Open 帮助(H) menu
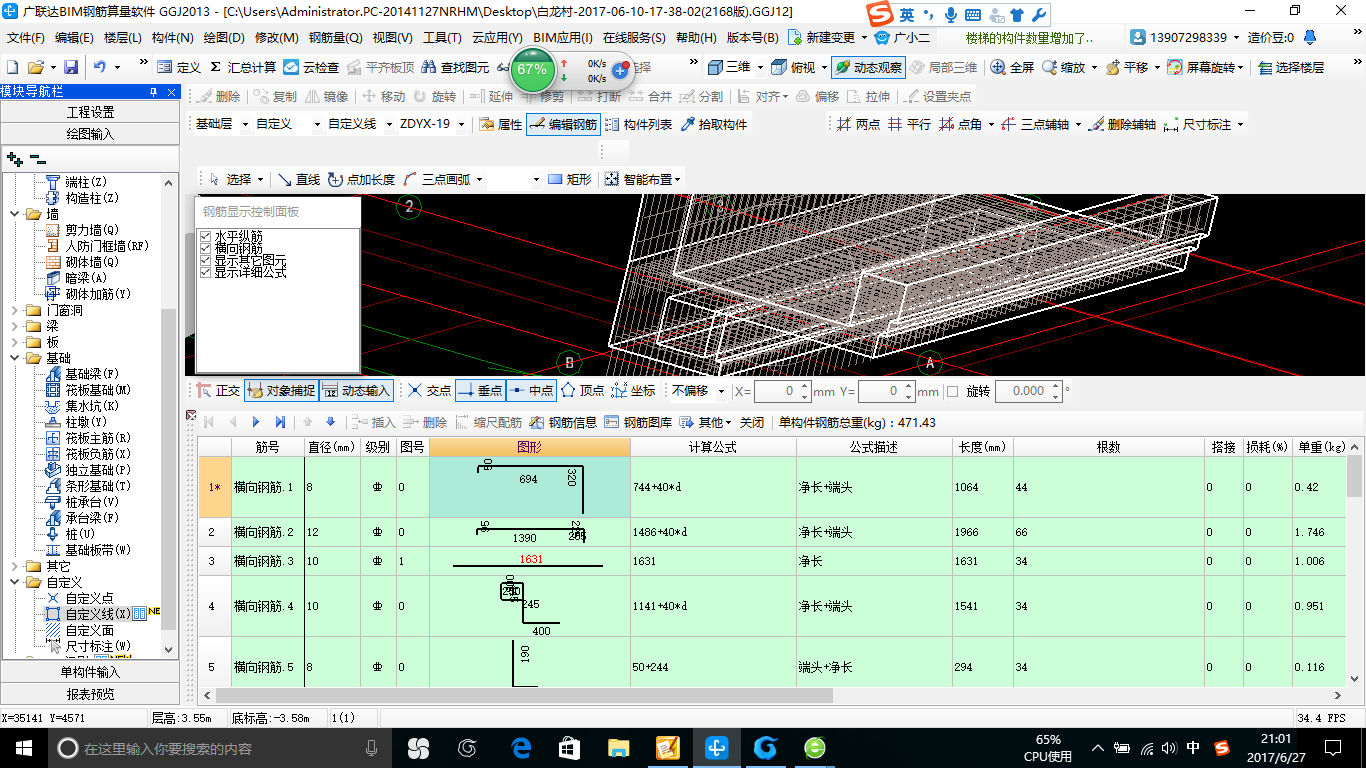Screen dimensions: 1366x768 pos(696,38)
